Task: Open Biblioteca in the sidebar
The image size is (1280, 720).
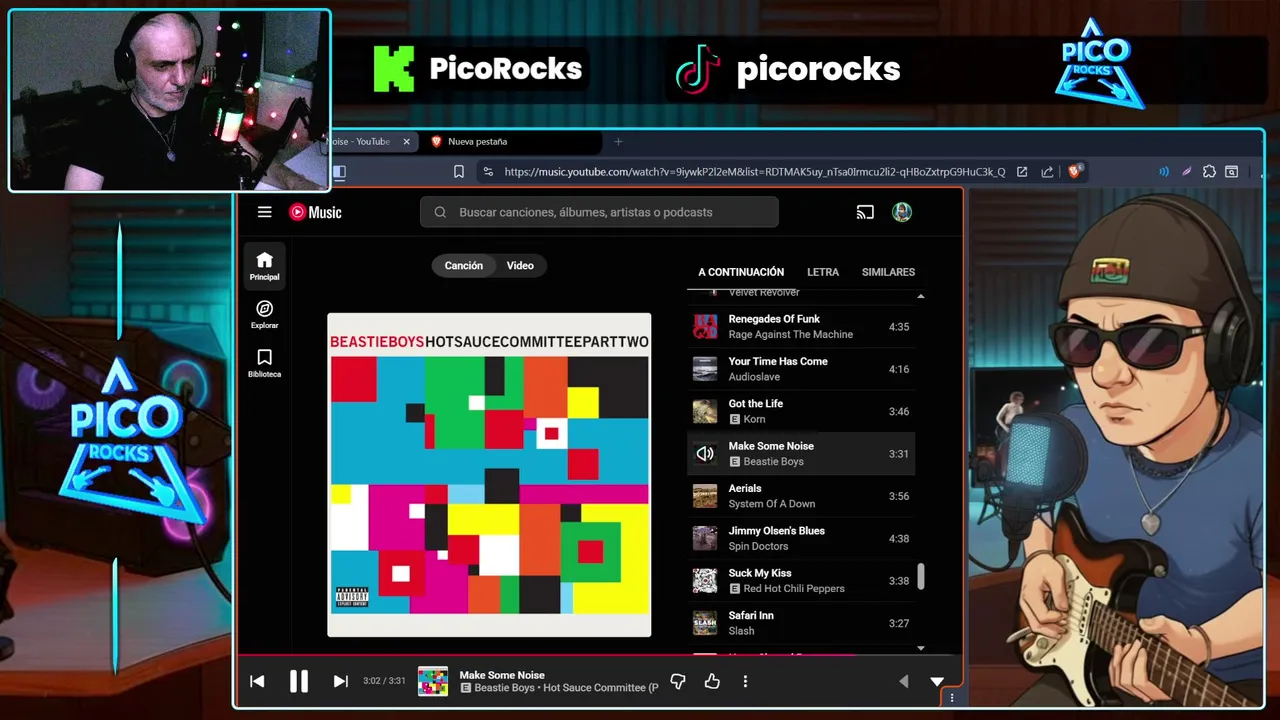Action: coord(264,363)
